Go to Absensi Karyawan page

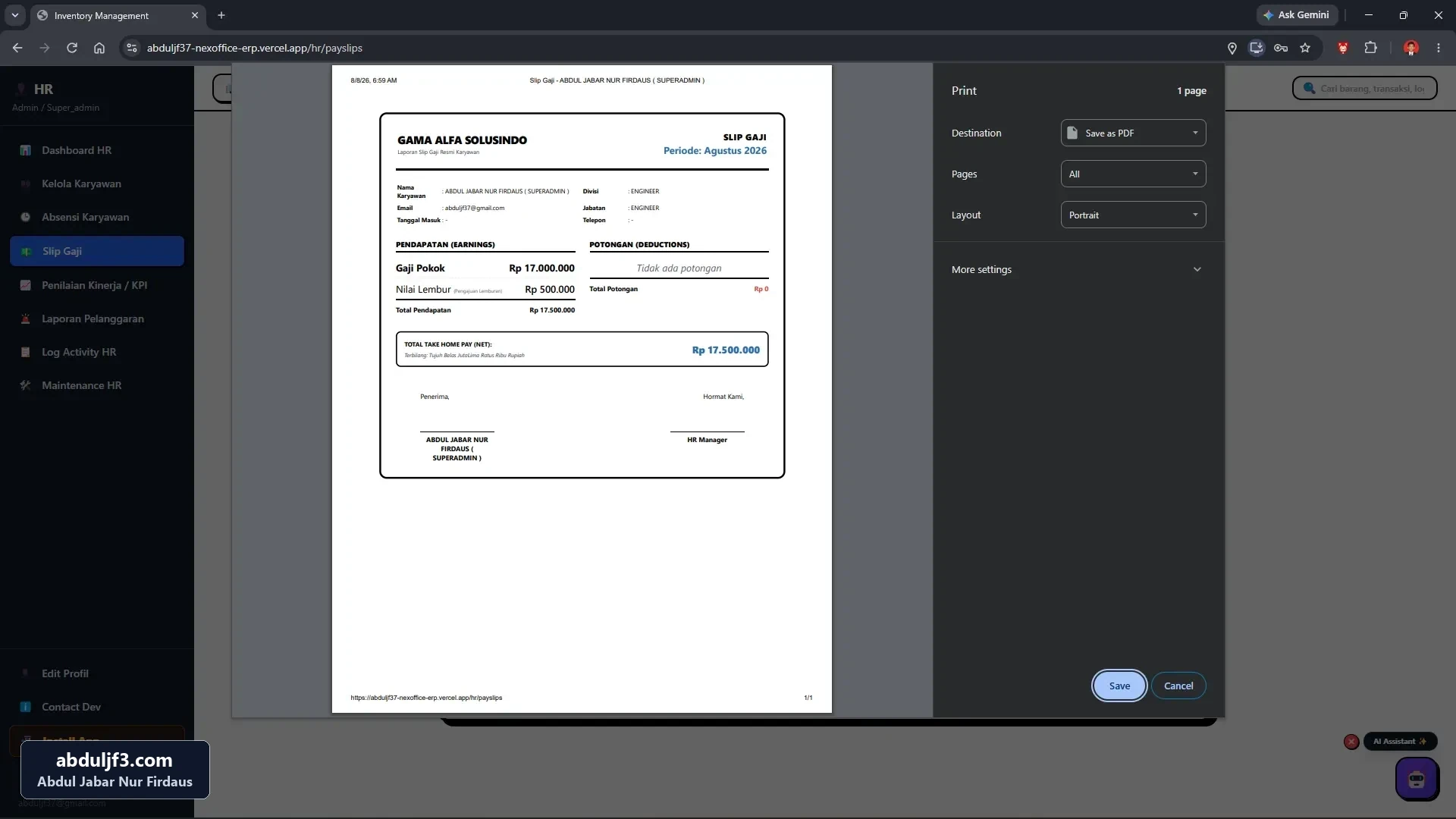(97, 217)
